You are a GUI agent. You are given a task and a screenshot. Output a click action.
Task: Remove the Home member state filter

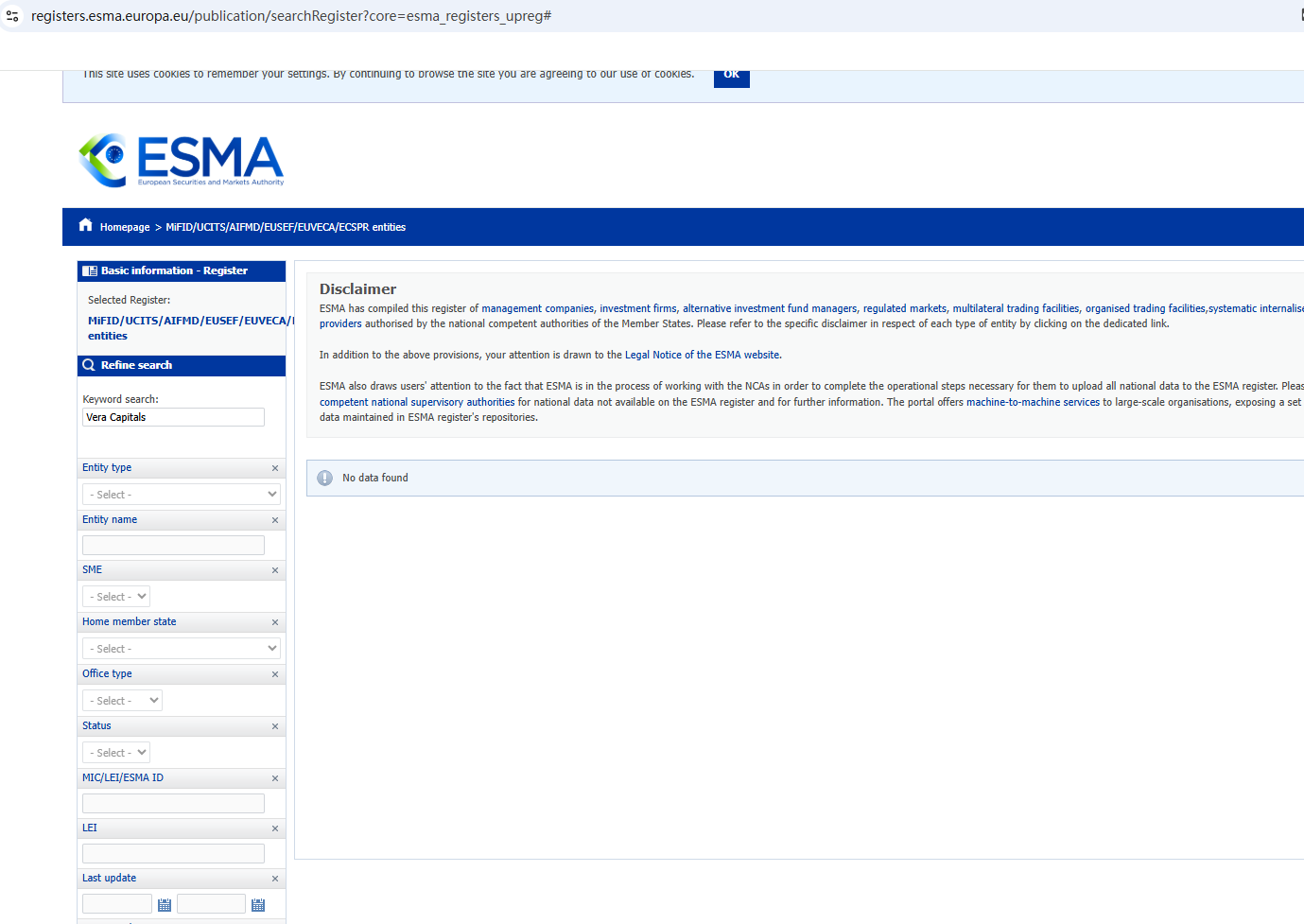(275, 622)
